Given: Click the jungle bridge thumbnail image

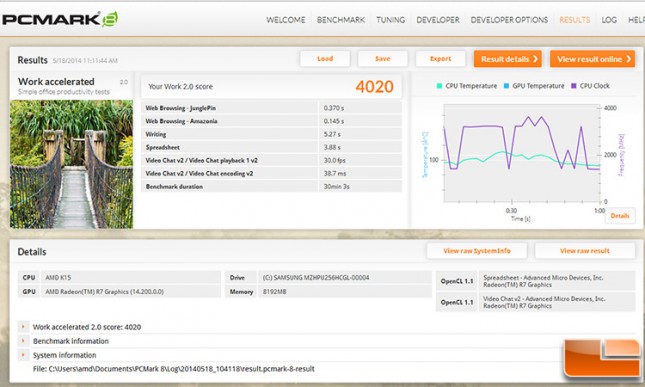Looking at the screenshot, I should coord(72,164).
